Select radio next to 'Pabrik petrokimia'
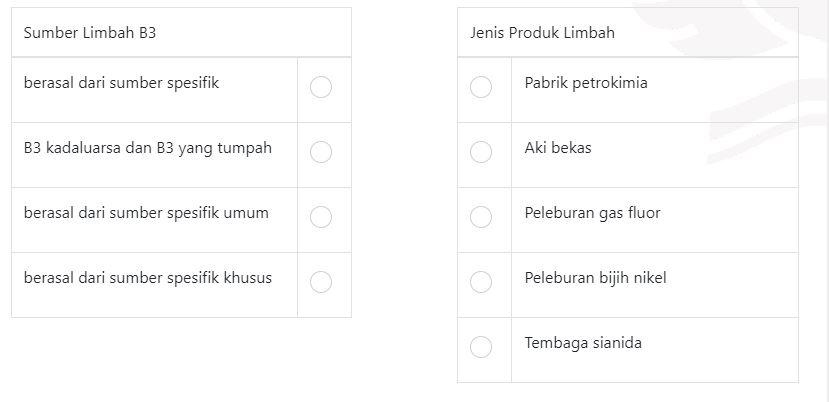 (x=481, y=87)
